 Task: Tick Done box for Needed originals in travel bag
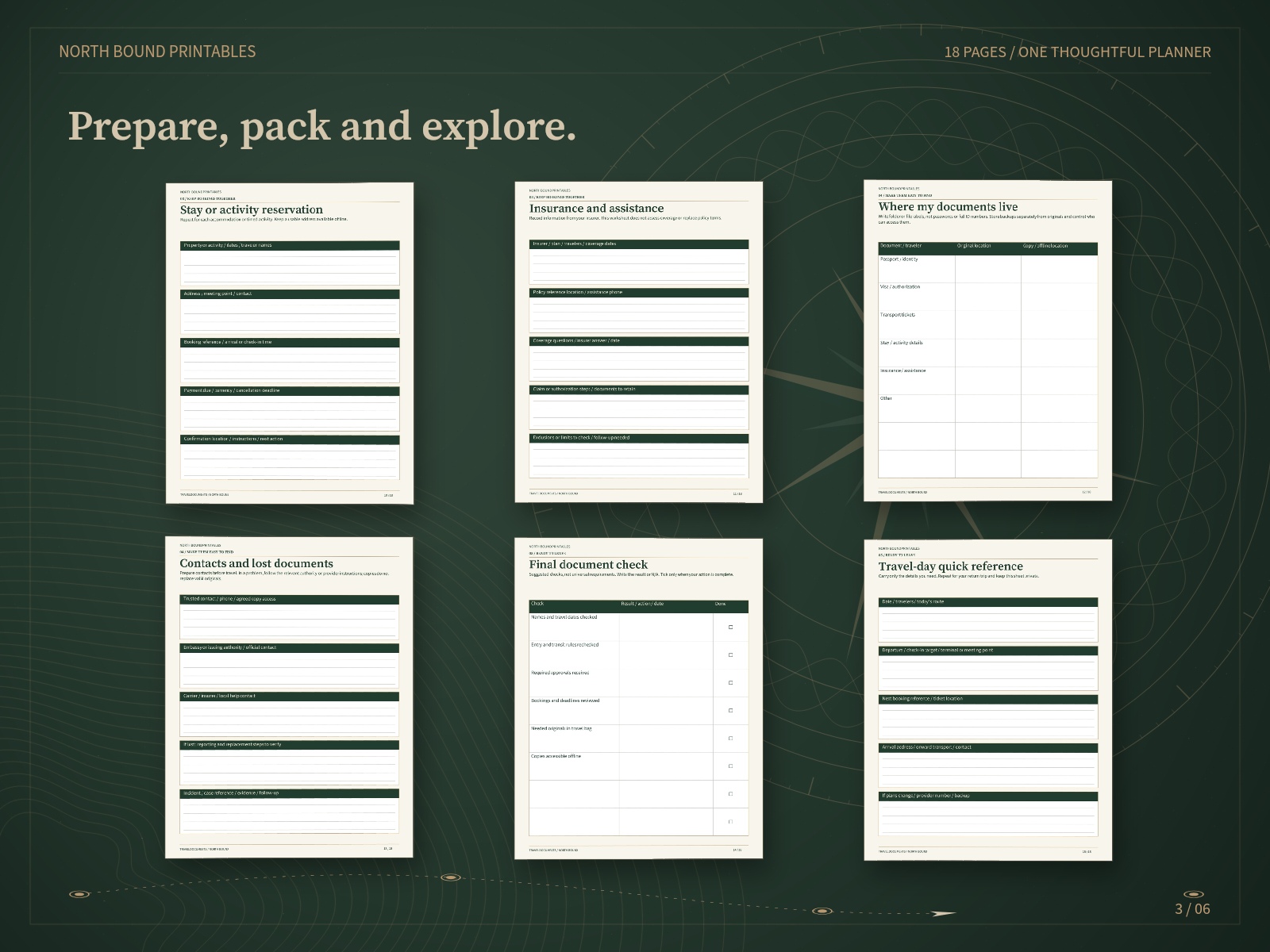coord(730,739)
